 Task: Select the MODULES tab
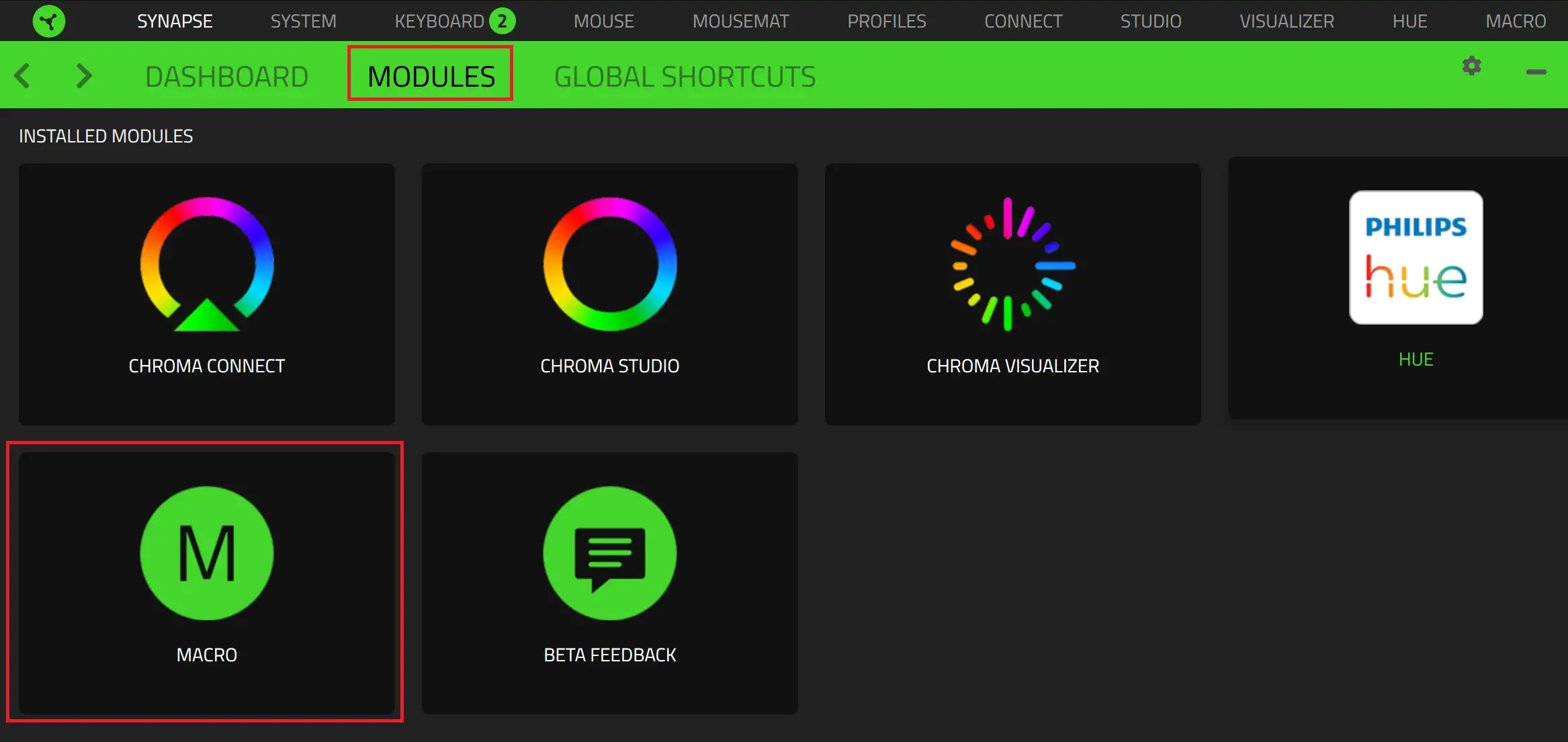pyautogui.click(x=431, y=75)
